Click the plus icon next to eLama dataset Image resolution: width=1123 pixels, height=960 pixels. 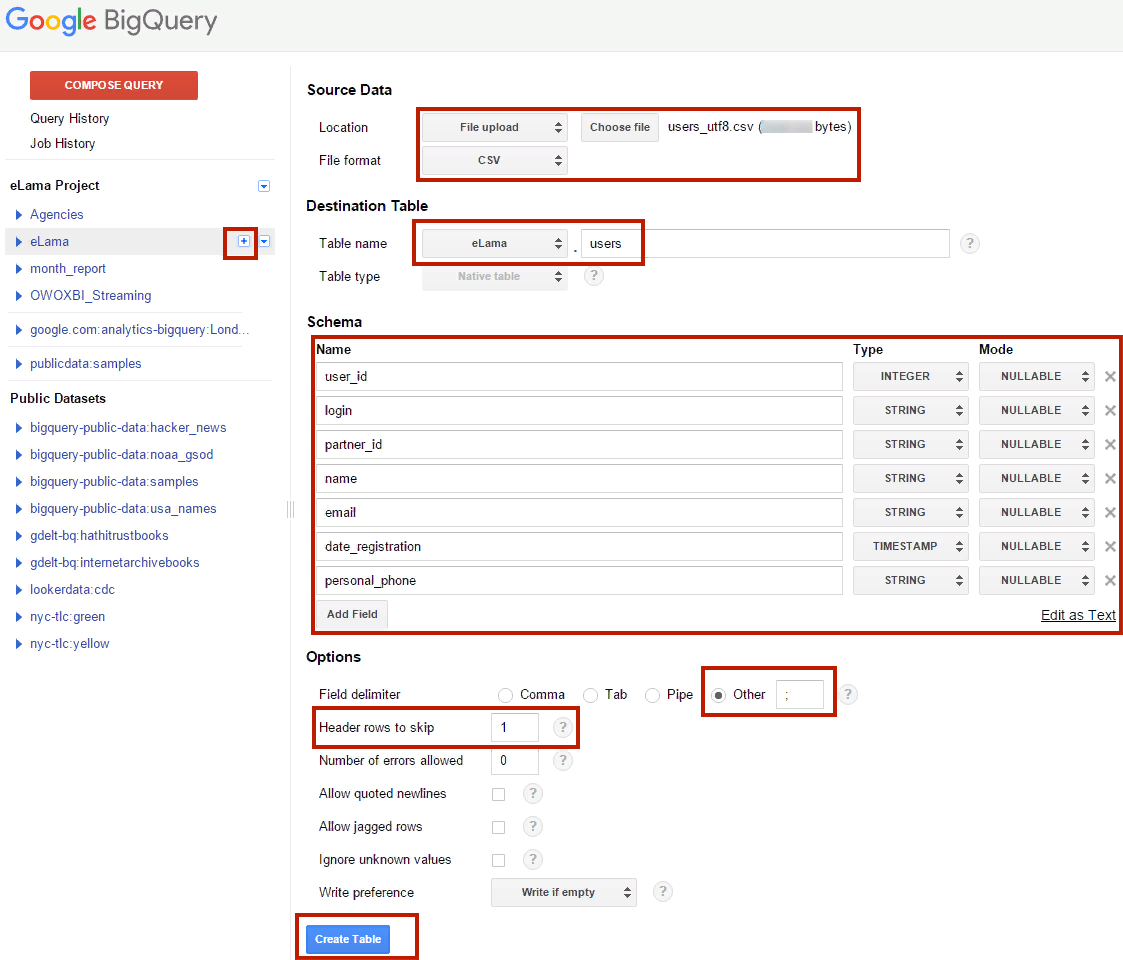point(244,241)
